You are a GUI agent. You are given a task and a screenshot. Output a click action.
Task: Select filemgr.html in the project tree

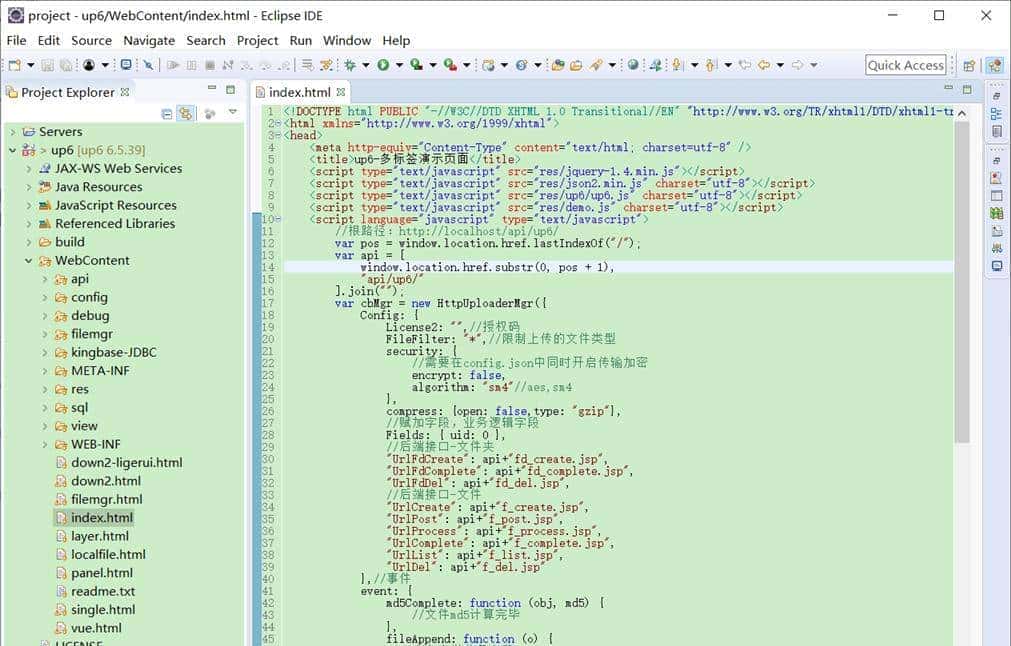[x=106, y=499]
